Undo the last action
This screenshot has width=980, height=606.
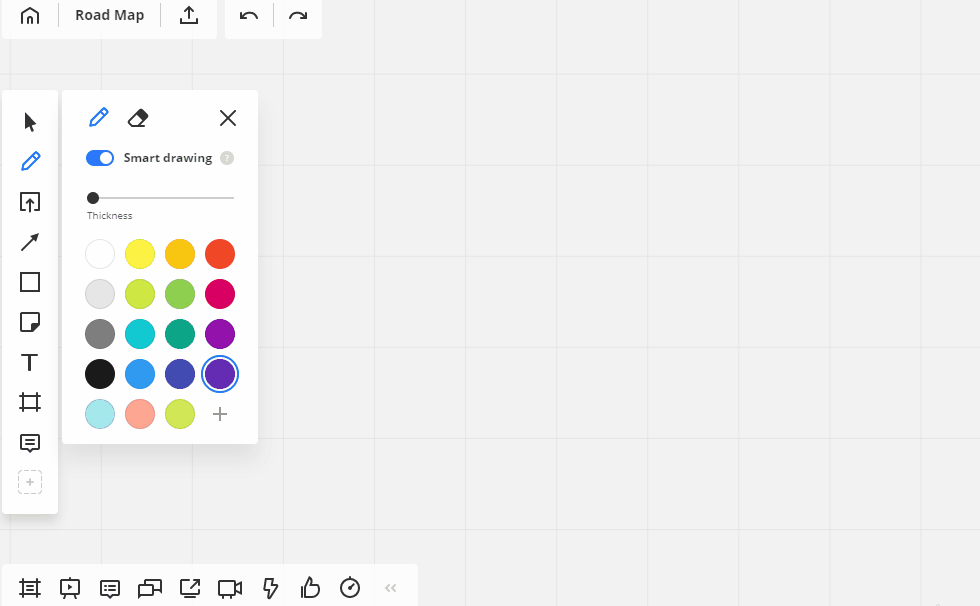coord(249,15)
